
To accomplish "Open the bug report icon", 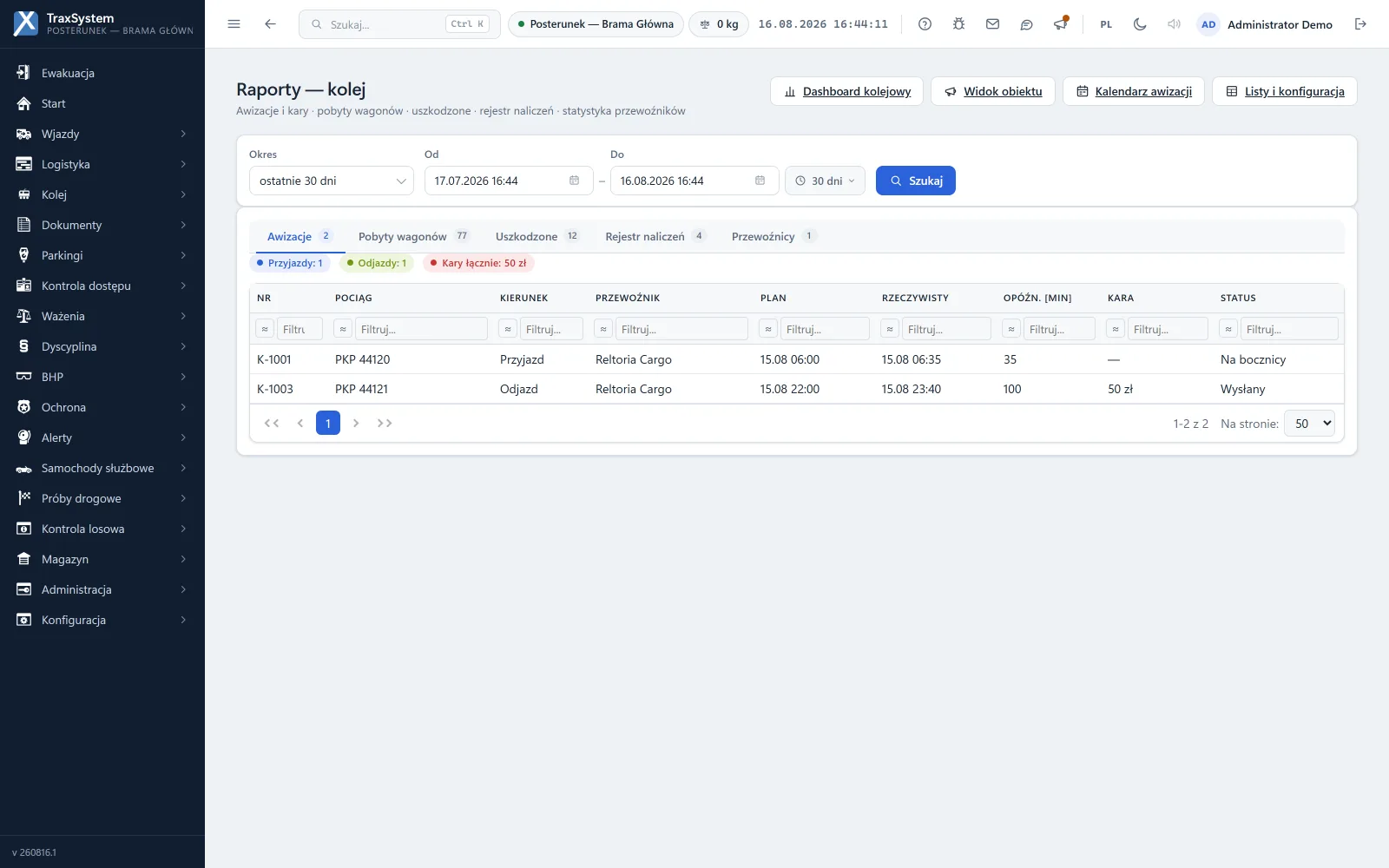I will 958,24.
